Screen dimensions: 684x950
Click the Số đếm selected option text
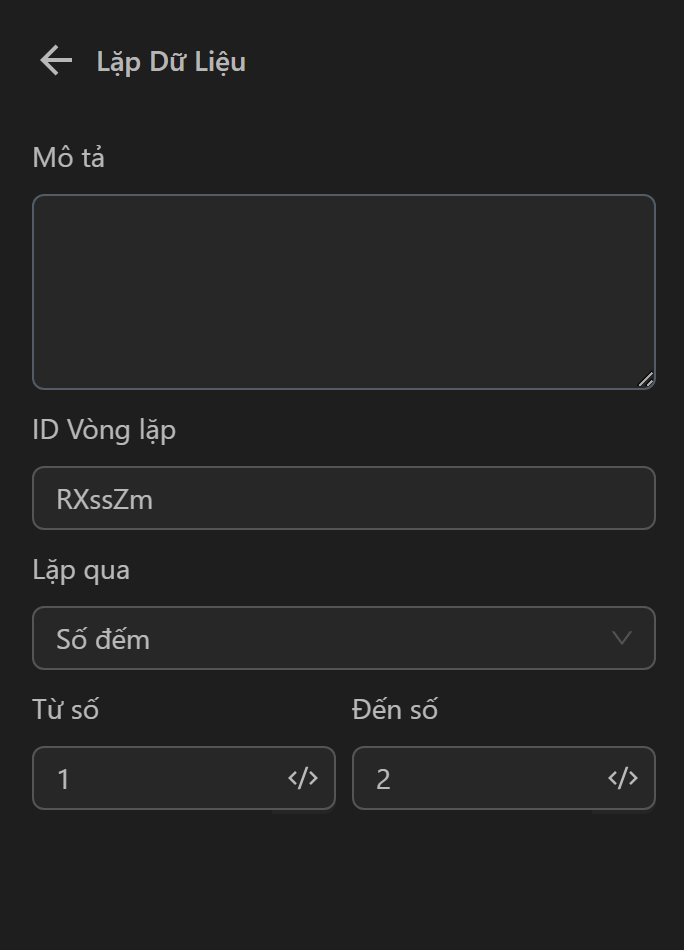tap(103, 639)
